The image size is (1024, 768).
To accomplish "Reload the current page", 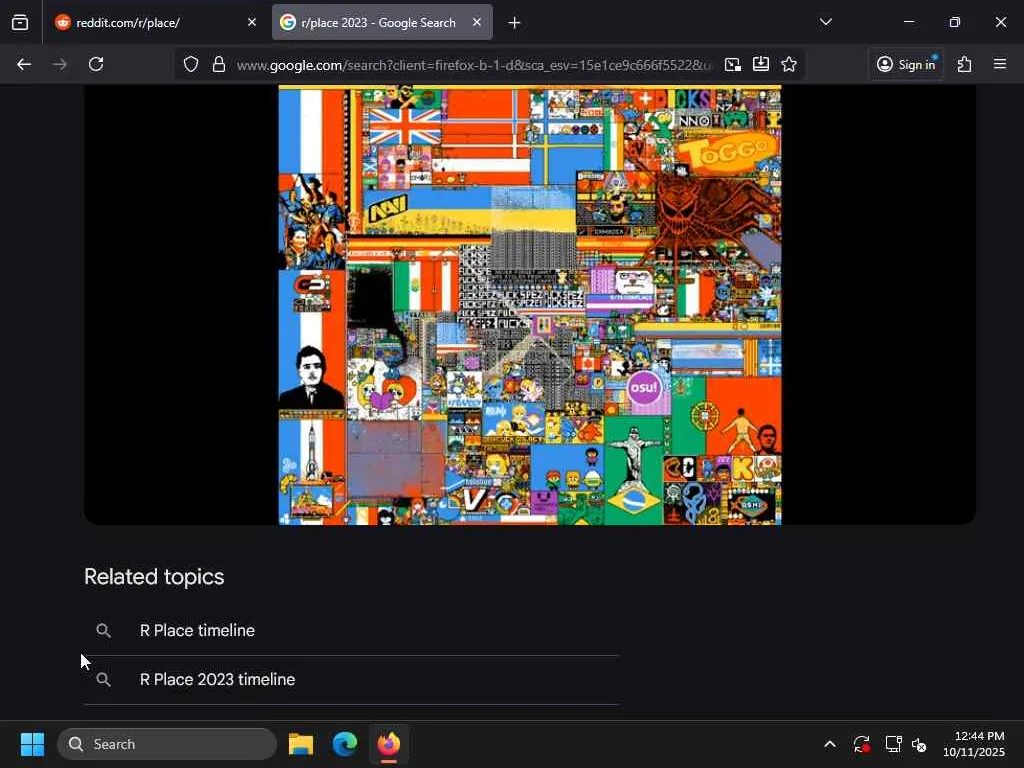I will (96, 64).
